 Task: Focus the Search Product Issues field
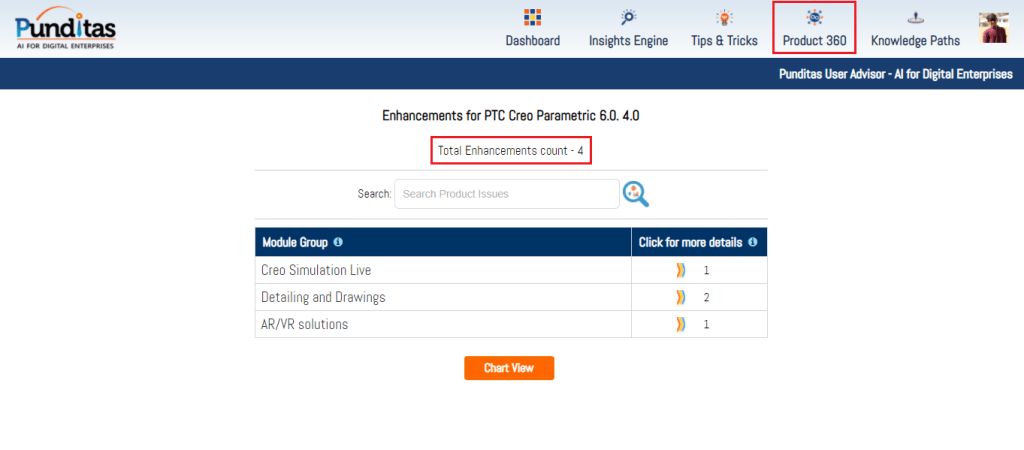click(507, 194)
